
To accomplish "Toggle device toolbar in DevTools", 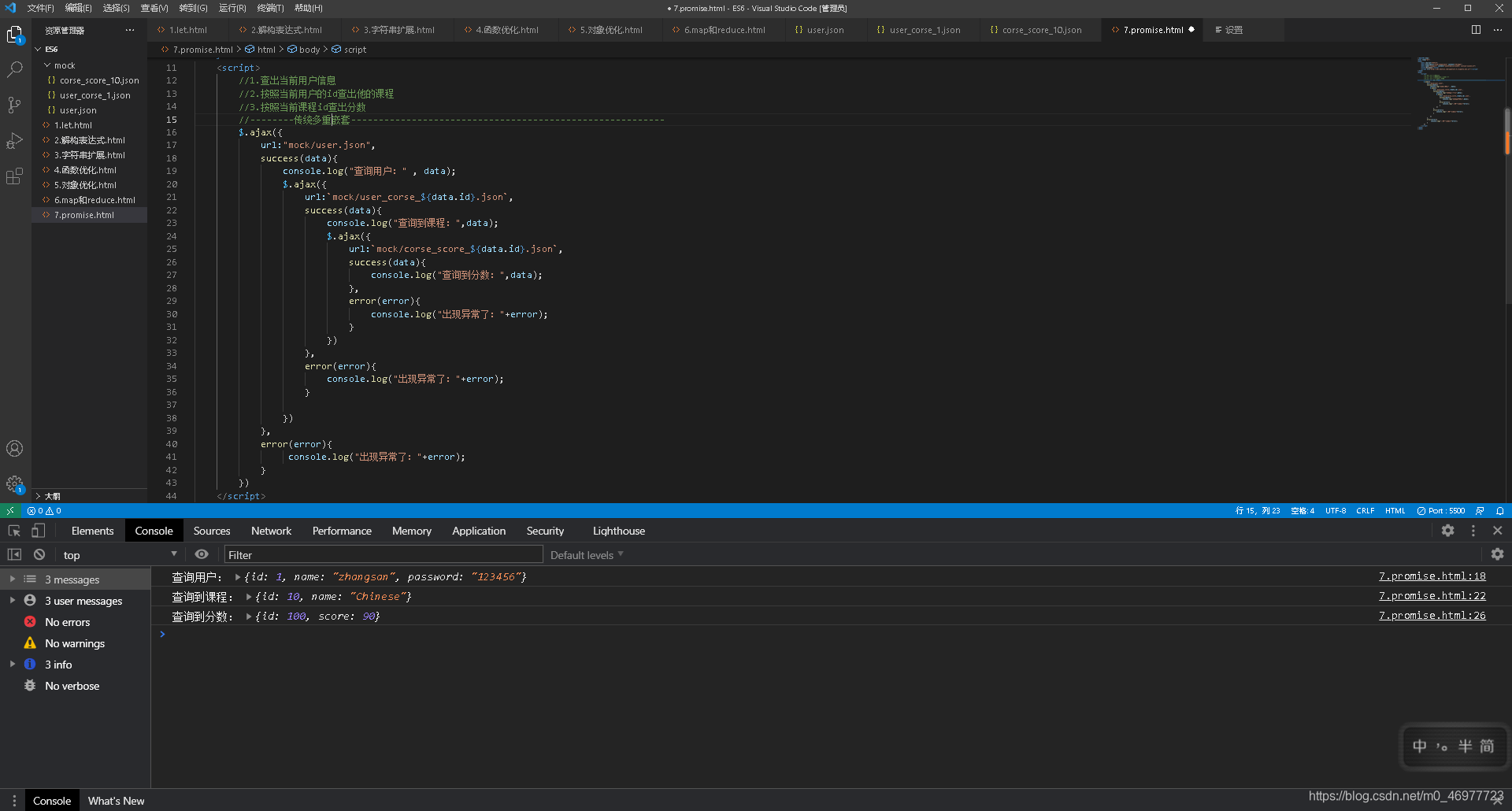I will (x=38, y=531).
